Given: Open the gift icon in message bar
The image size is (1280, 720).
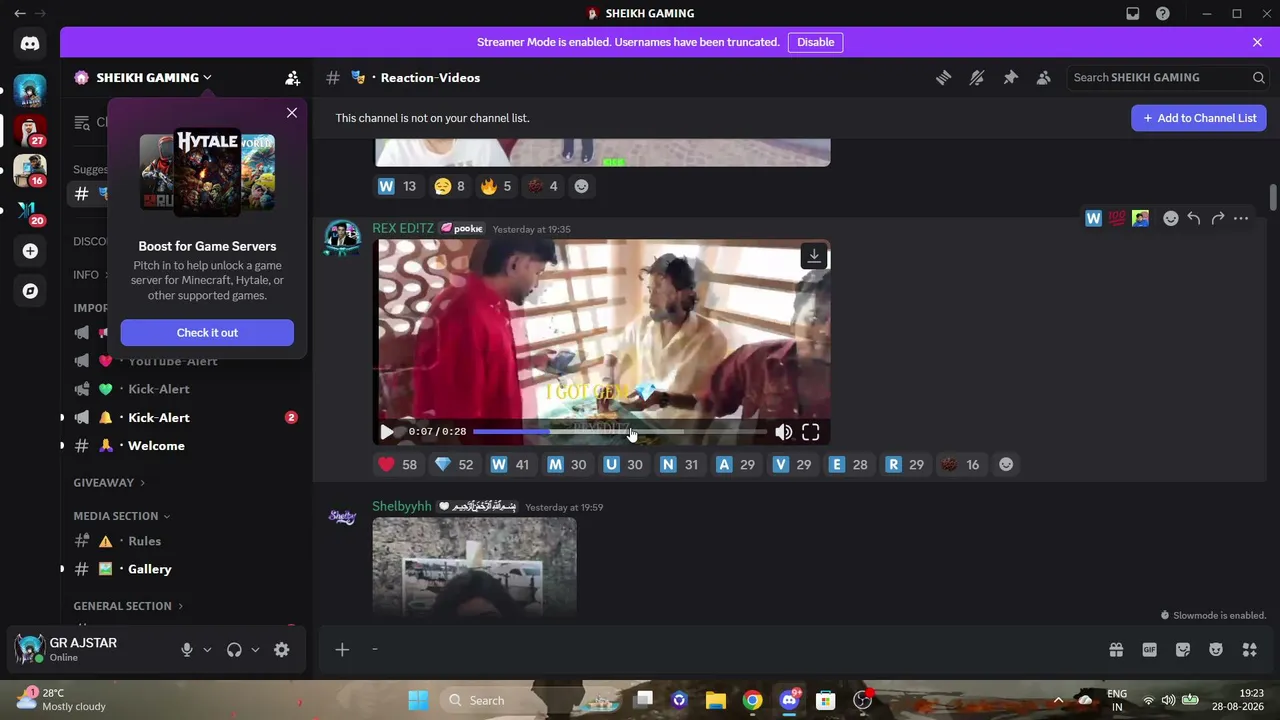Looking at the screenshot, I should tap(1116, 649).
